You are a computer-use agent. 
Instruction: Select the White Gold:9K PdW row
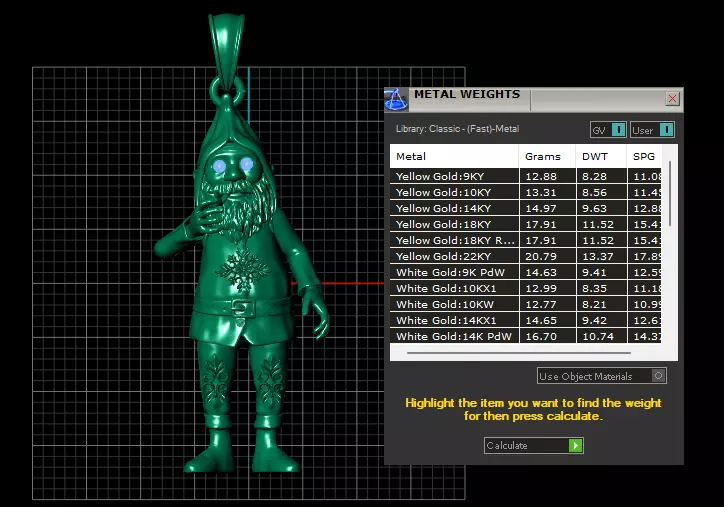(525, 272)
